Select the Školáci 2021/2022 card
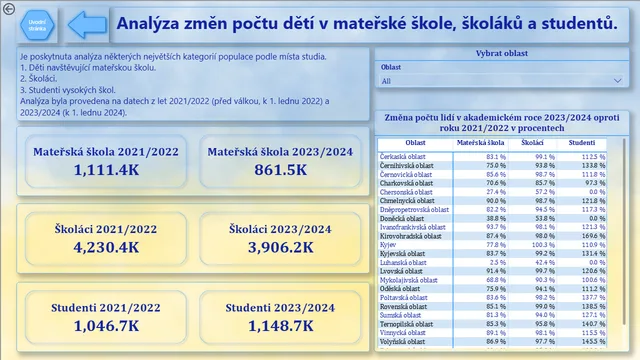 pyautogui.click(x=106, y=238)
